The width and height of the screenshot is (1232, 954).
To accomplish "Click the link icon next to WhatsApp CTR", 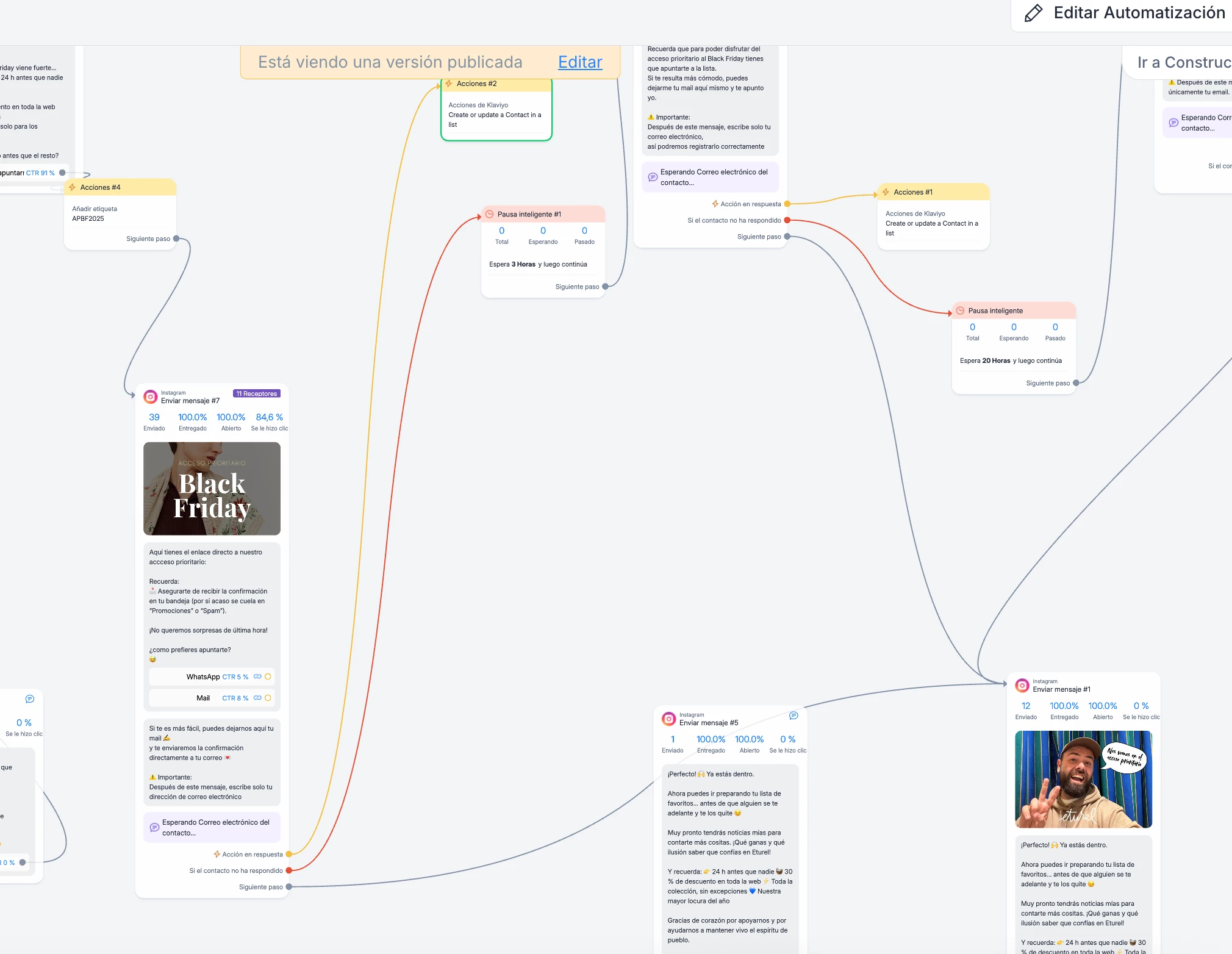I will pos(257,676).
